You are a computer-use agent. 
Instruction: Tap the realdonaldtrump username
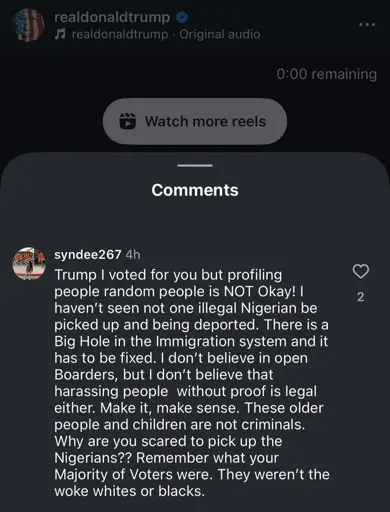pyautogui.click(x=112, y=17)
